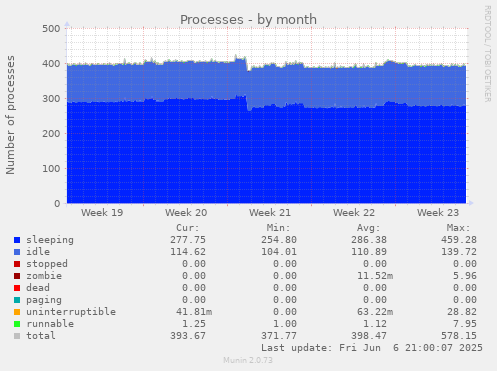Click total maximum value 578.15
Image resolution: width=497 pixels, height=371 pixels.
pyautogui.click(x=459, y=336)
